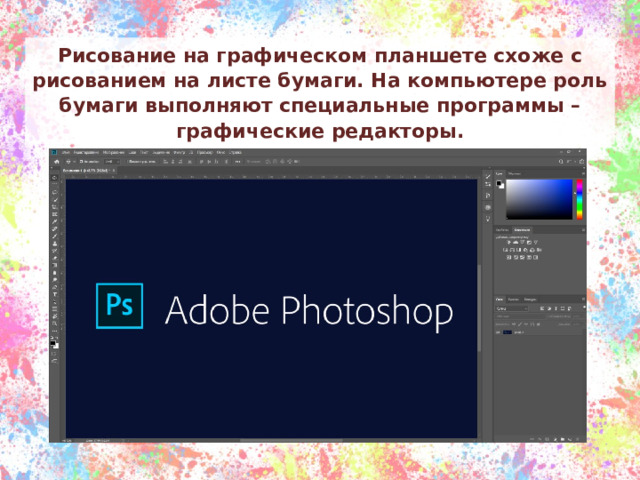Select the Lasso tool

pos(54,193)
